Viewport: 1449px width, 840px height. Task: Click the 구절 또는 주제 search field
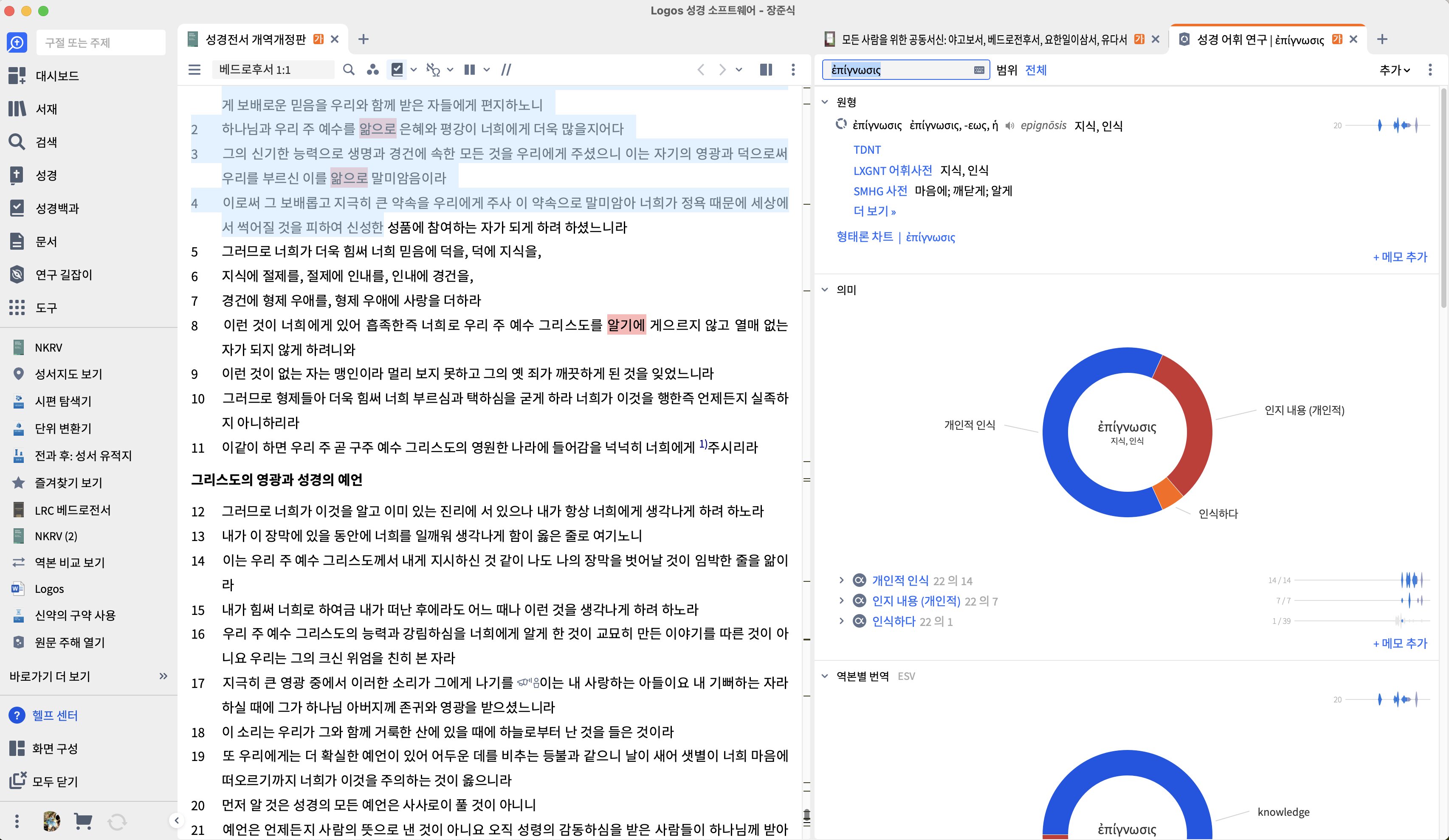click(101, 42)
